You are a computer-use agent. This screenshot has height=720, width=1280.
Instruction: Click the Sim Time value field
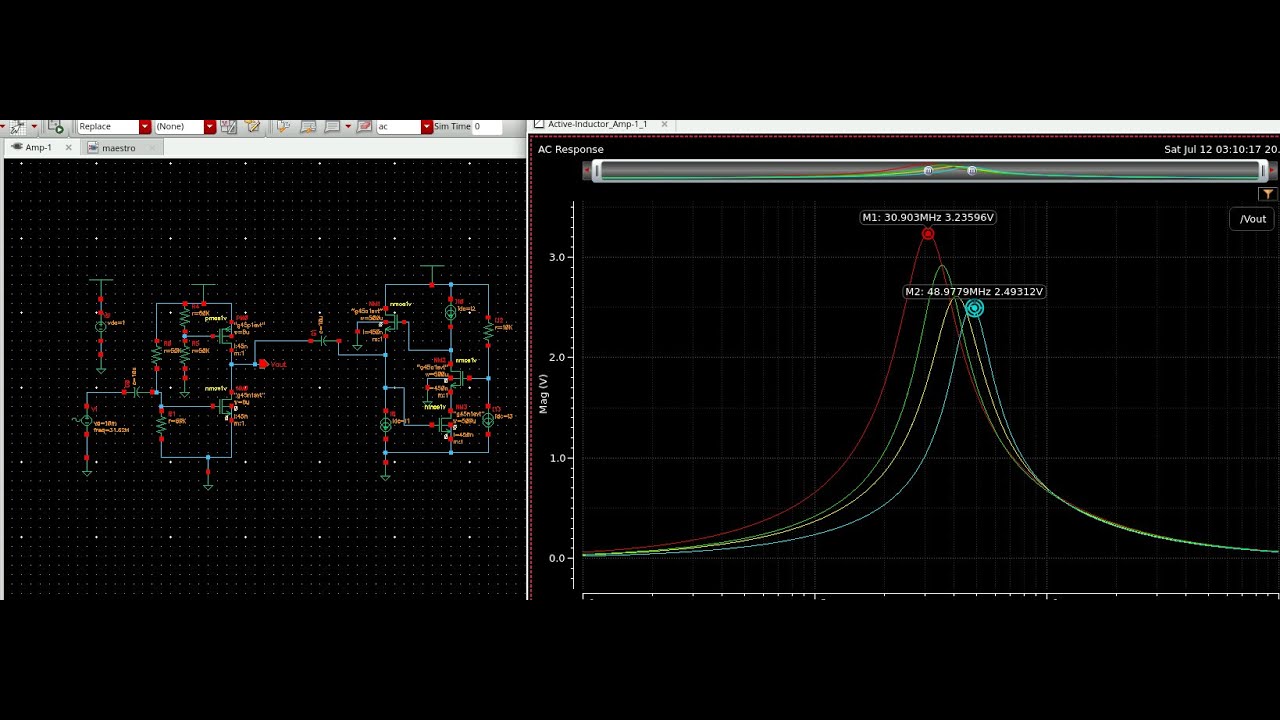point(488,127)
